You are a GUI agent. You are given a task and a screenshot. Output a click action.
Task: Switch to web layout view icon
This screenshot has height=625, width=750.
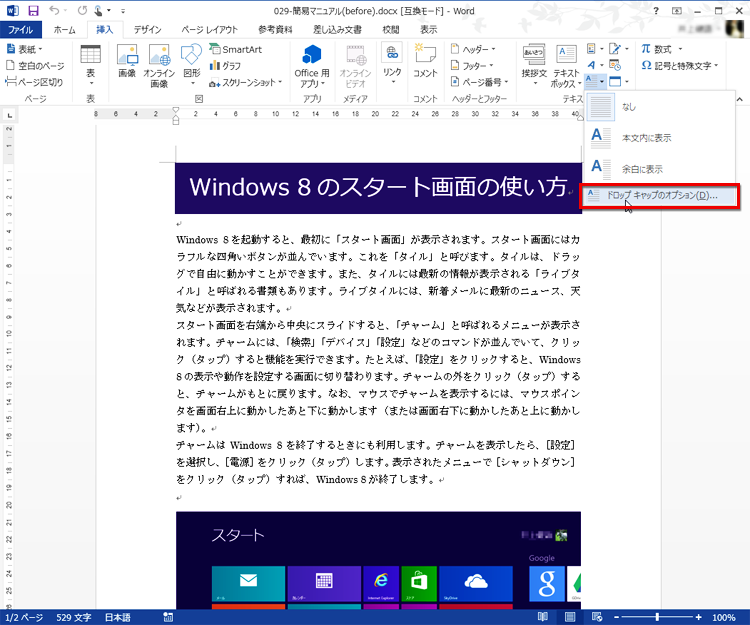click(x=597, y=617)
